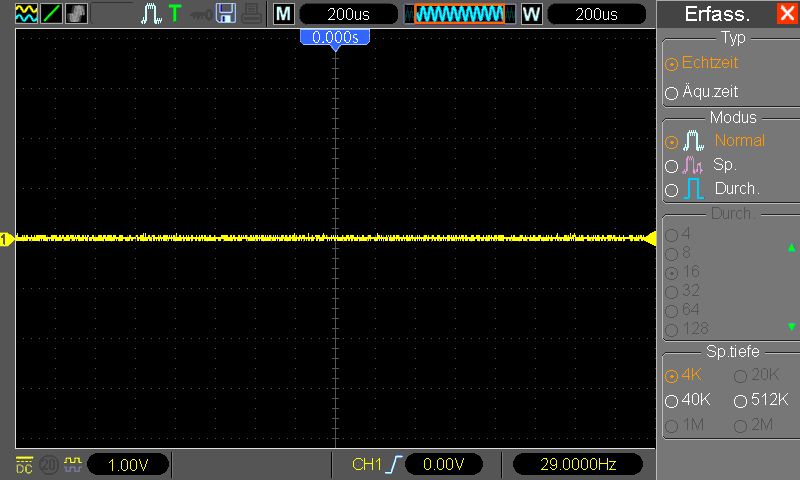Click the 200us window timebase value
The image size is (800, 480).
(596, 14)
